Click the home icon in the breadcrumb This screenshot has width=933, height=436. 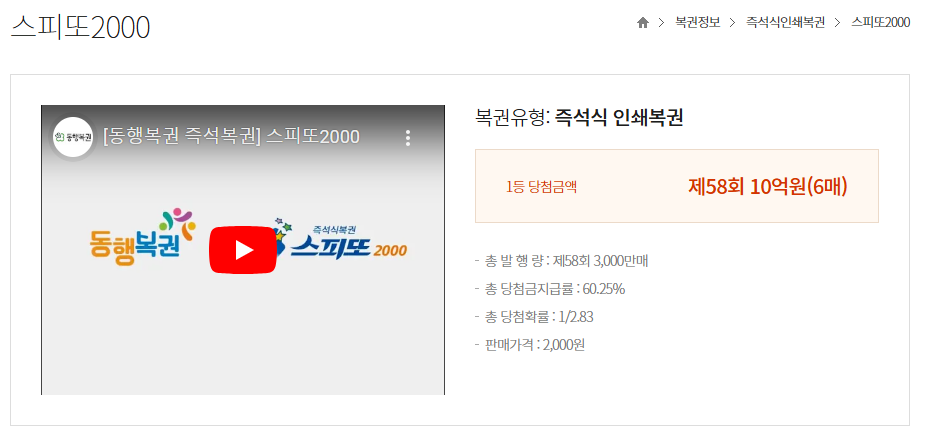click(x=642, y=23)
